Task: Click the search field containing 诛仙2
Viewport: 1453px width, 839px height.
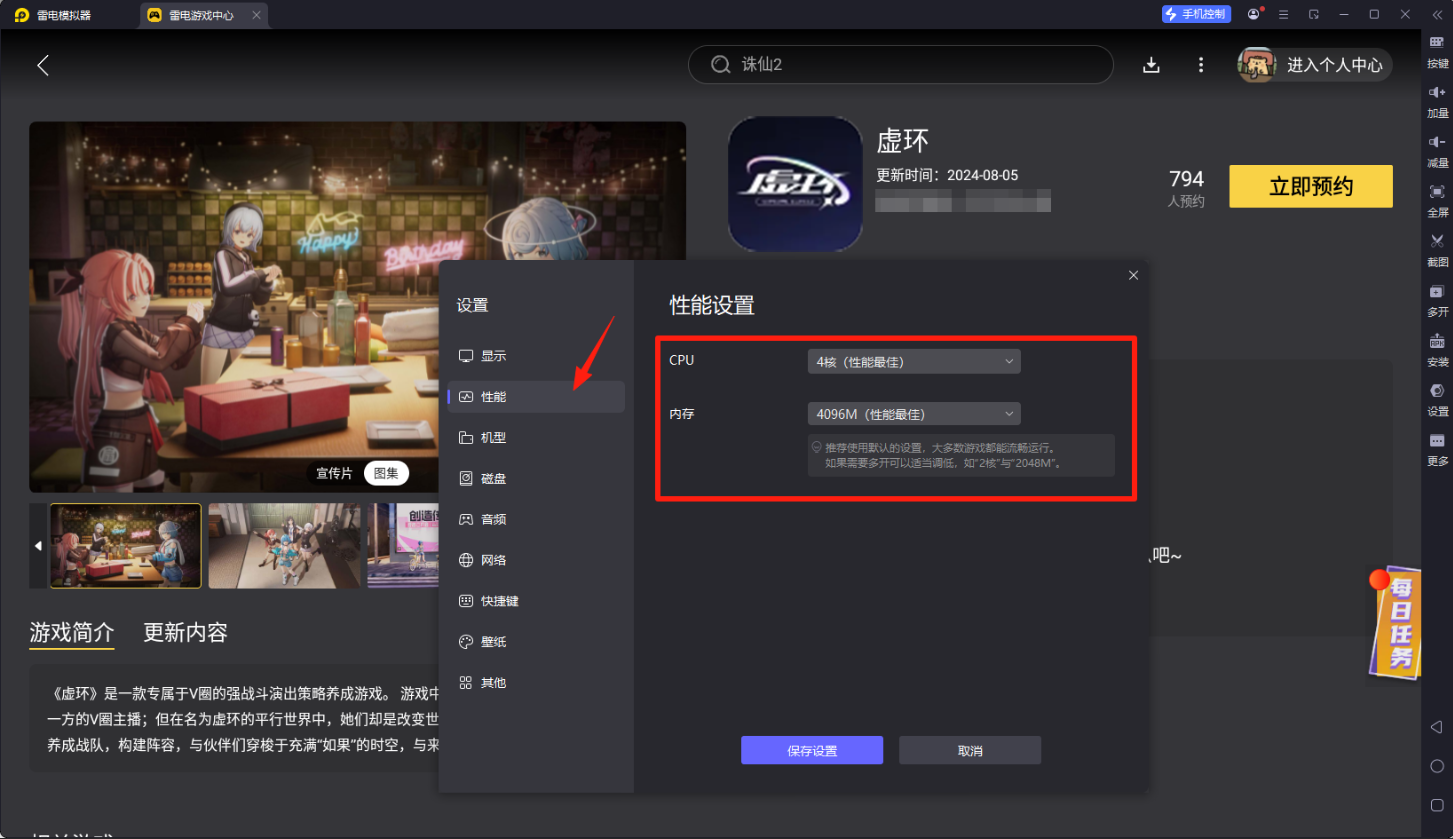Action: pos(900,64)
